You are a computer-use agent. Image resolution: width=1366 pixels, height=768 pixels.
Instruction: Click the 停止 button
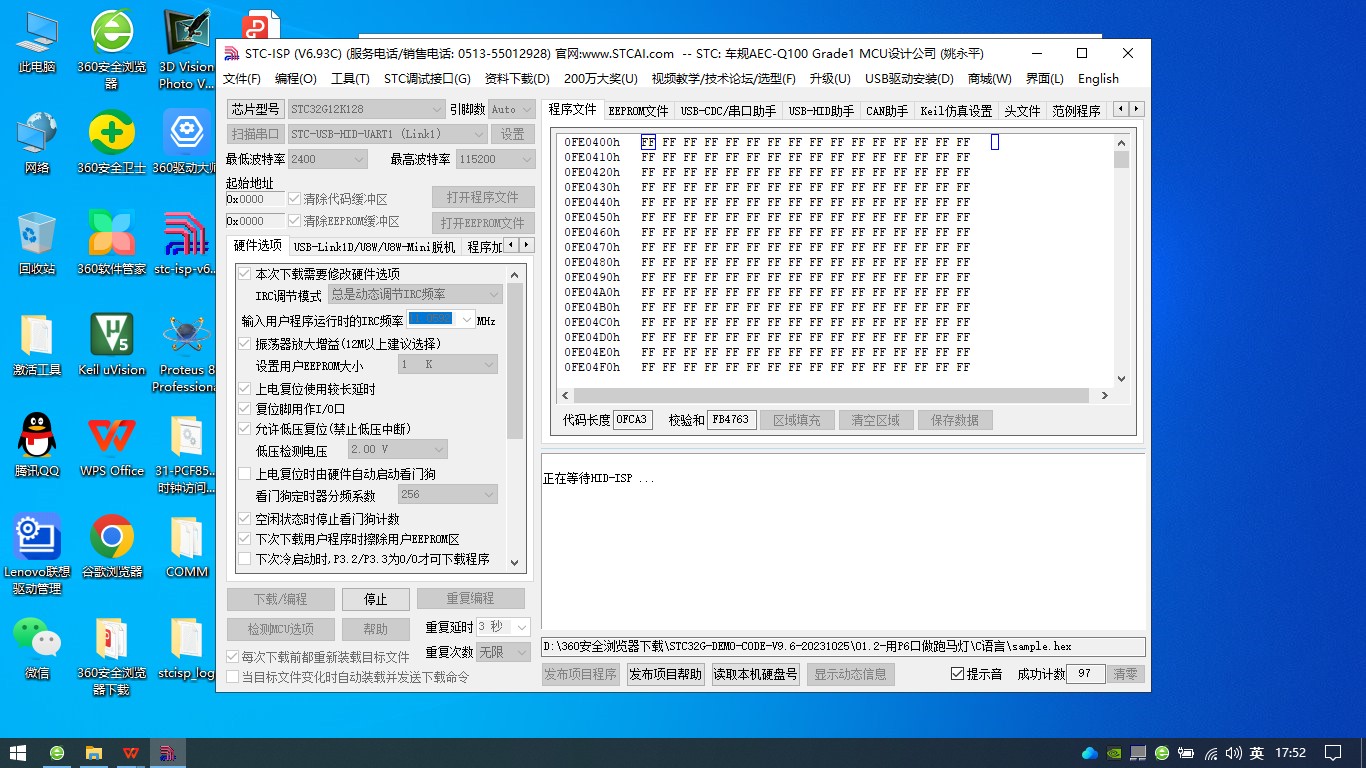(375, 599)
